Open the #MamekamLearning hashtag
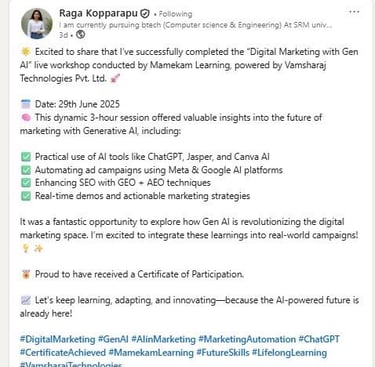This screenshot has width=375, height=367. (x=151, y=353)
